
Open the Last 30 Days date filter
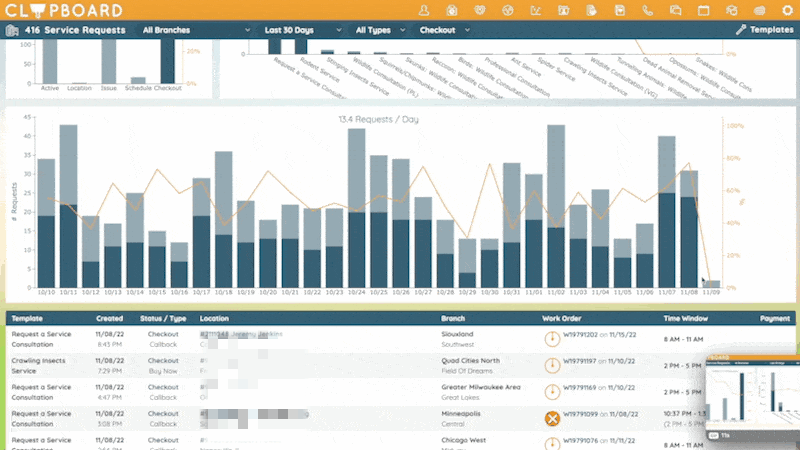coord(303,30)
